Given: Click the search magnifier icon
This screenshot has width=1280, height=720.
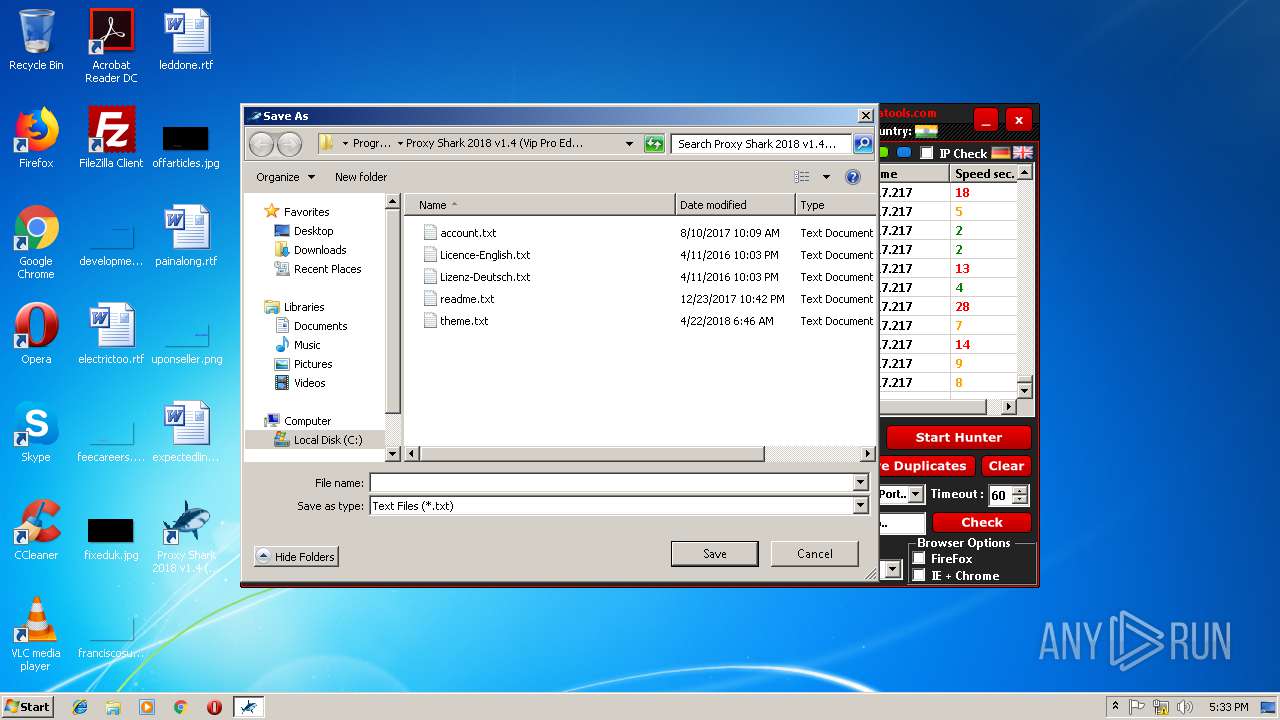Looking at the screenshot, I should point(862,144).
